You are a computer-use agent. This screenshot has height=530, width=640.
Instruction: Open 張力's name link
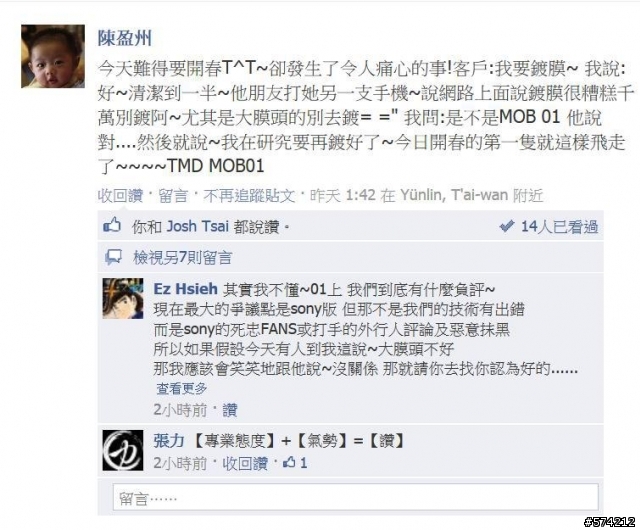(x=169, y=441)
